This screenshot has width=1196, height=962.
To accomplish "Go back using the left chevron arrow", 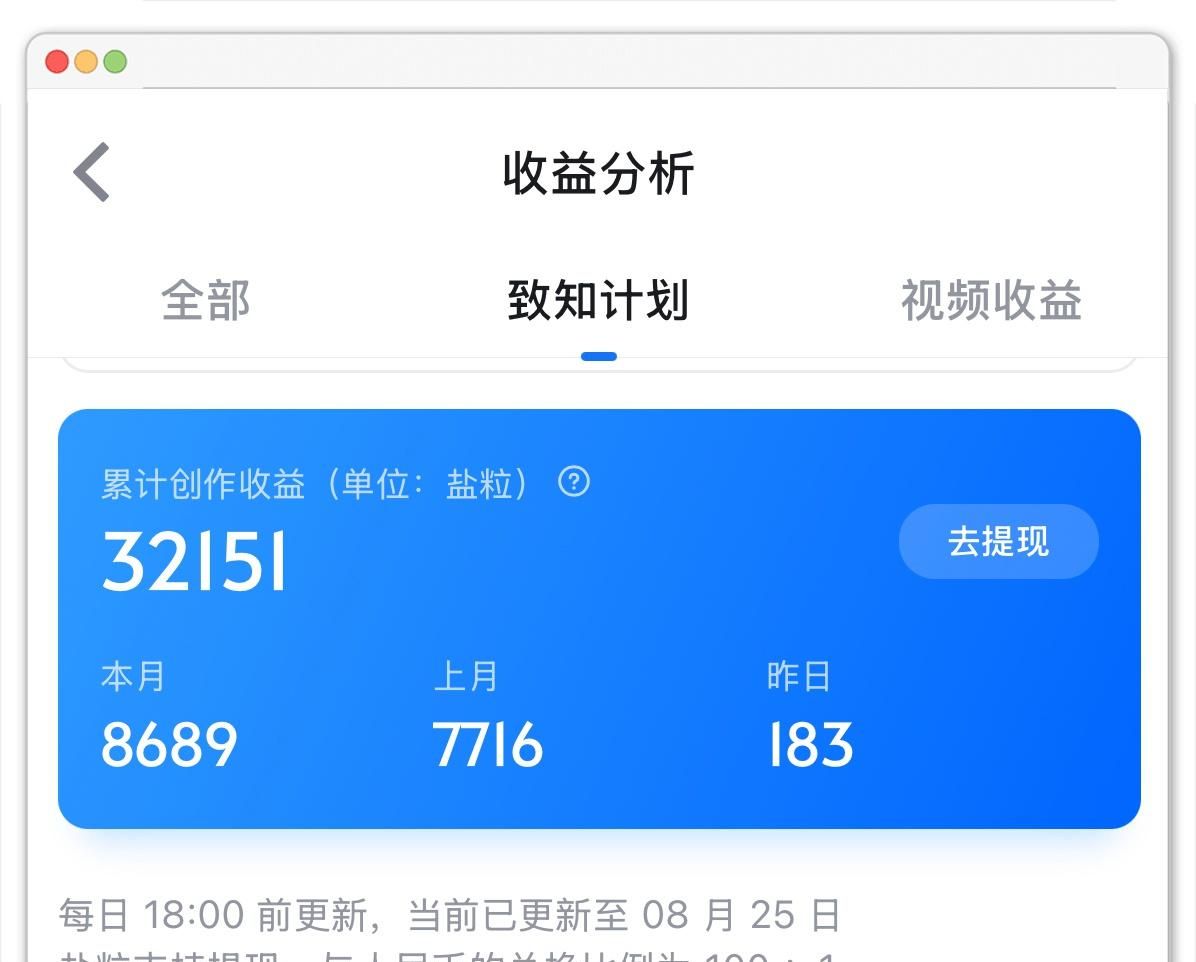I will 92,172.
